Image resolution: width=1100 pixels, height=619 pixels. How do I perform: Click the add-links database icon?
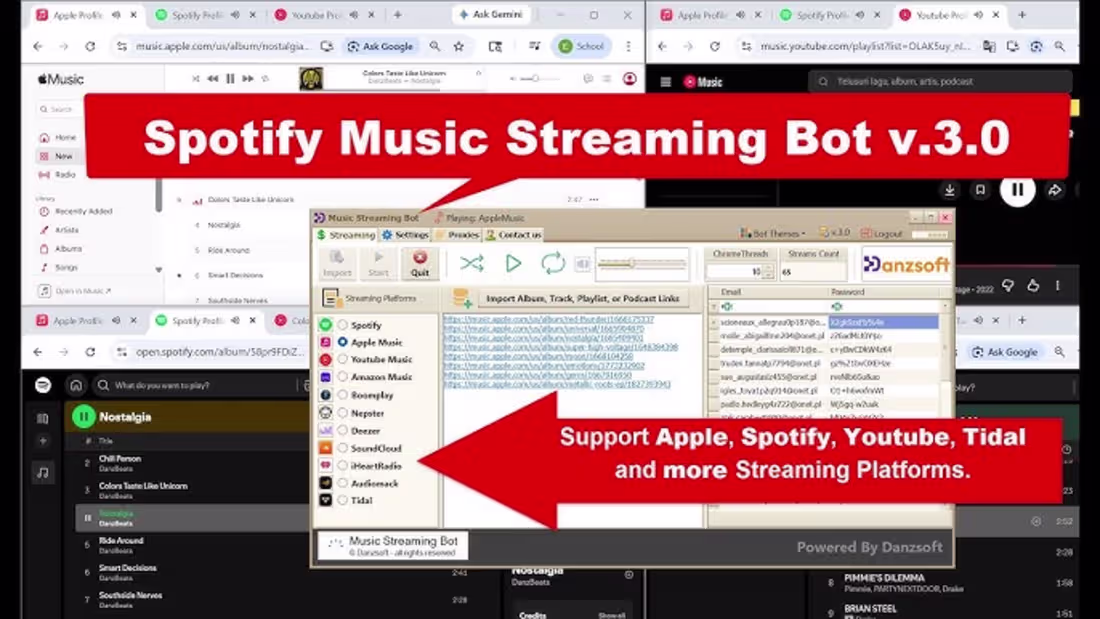(462, 298)
